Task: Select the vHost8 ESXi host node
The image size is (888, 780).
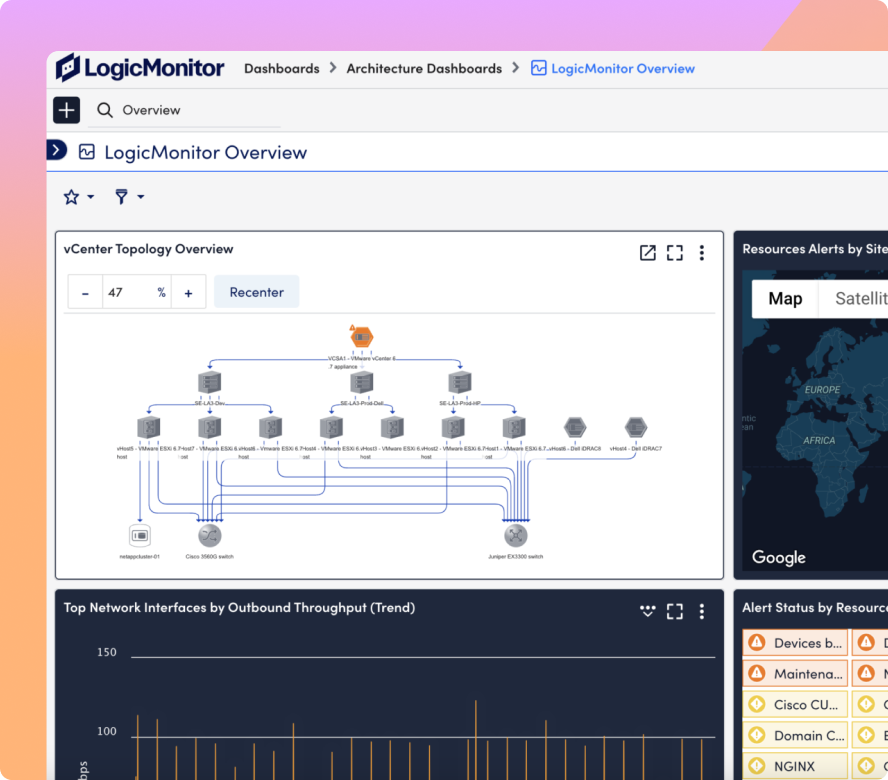Action: click(x=271, y=427)
